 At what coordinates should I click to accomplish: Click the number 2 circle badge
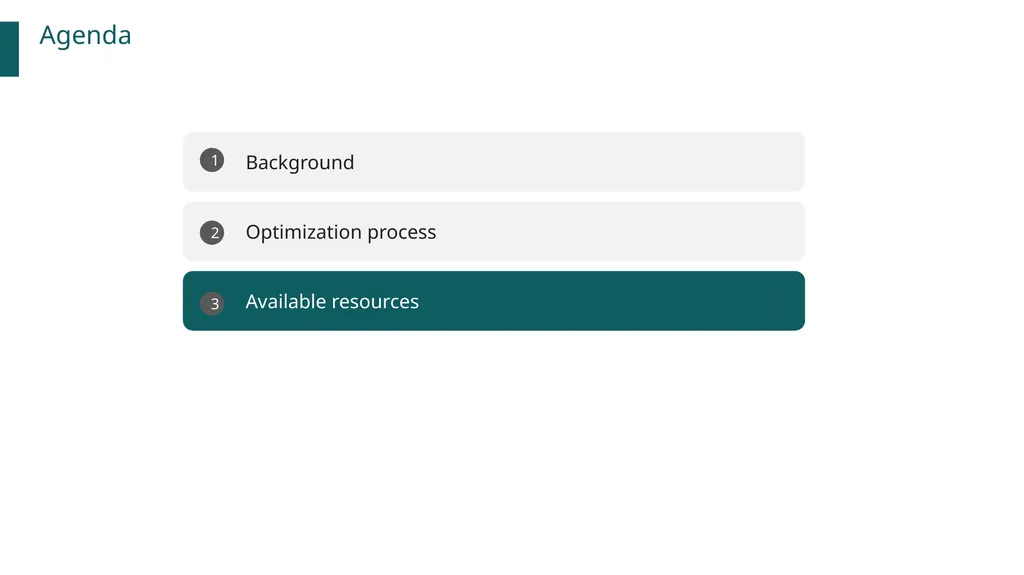212,233
